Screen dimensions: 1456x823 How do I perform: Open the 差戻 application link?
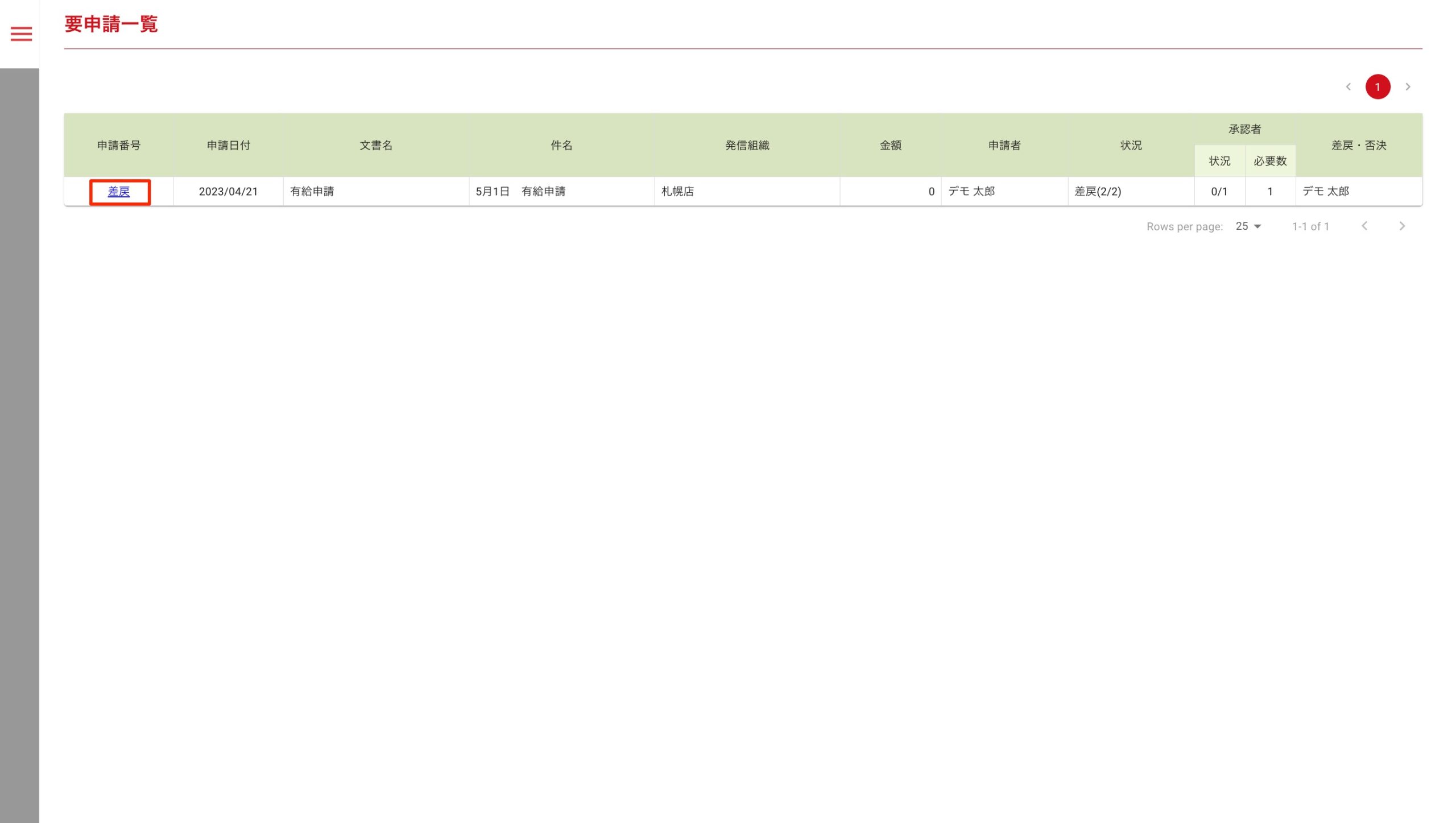coord(119,192)
